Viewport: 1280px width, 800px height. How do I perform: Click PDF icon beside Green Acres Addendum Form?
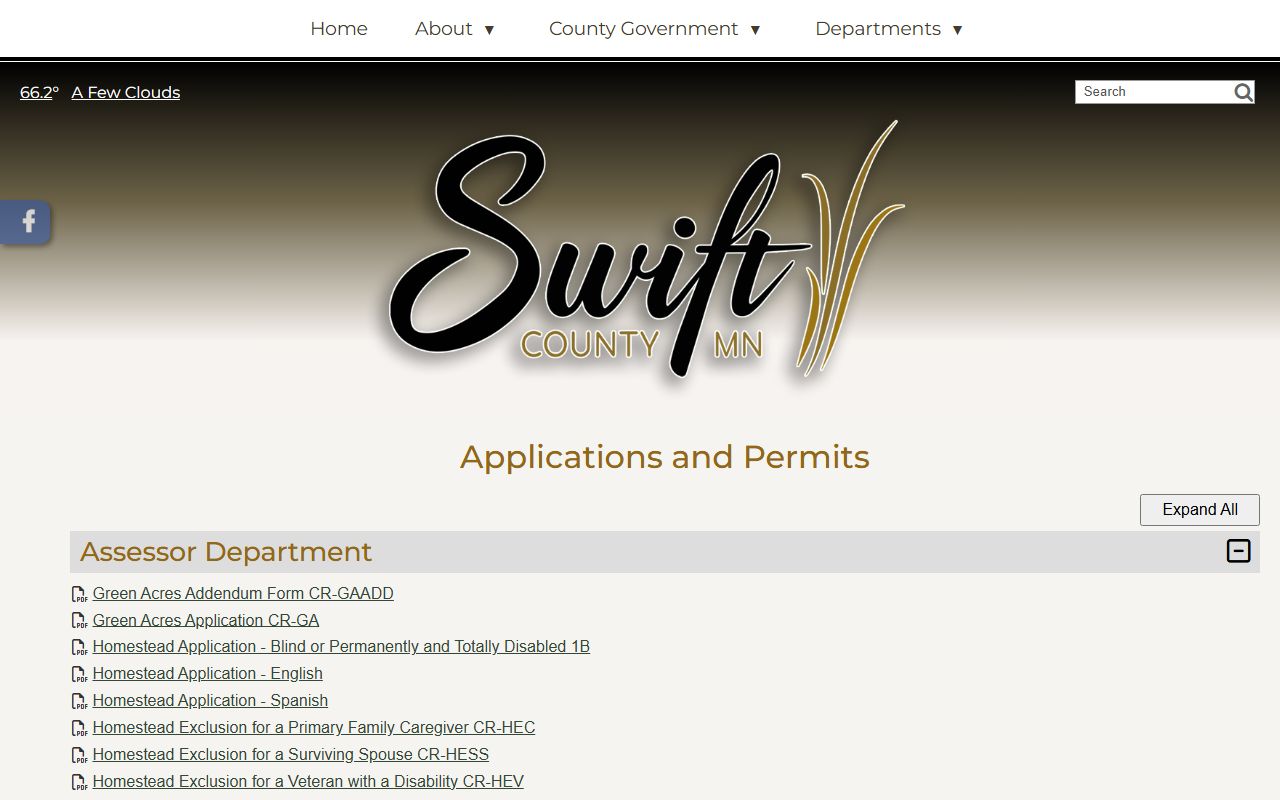[x=79, y=594]
